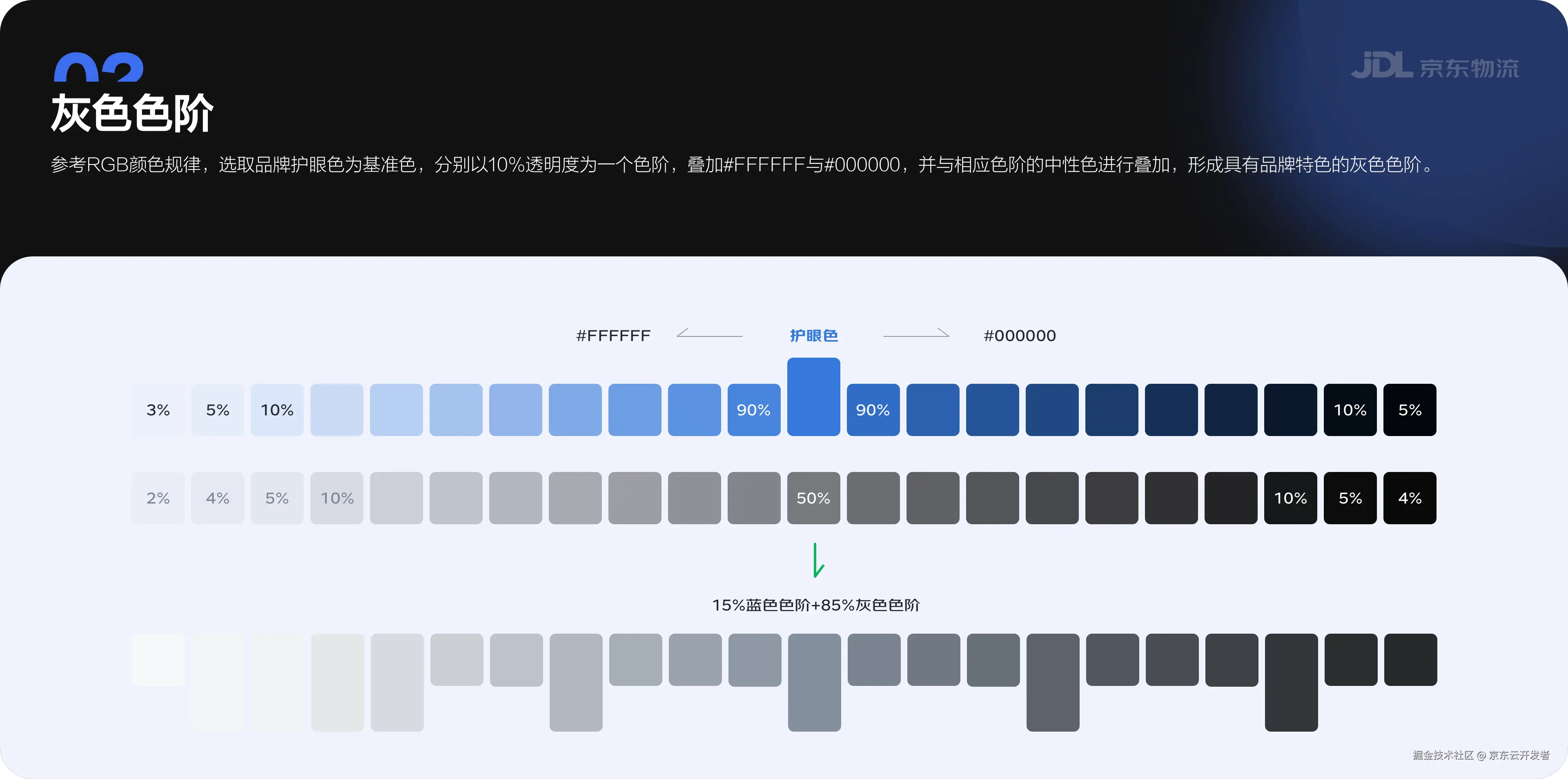
Task: Click the 3% swatch in blue row
Action: [158, 410]
